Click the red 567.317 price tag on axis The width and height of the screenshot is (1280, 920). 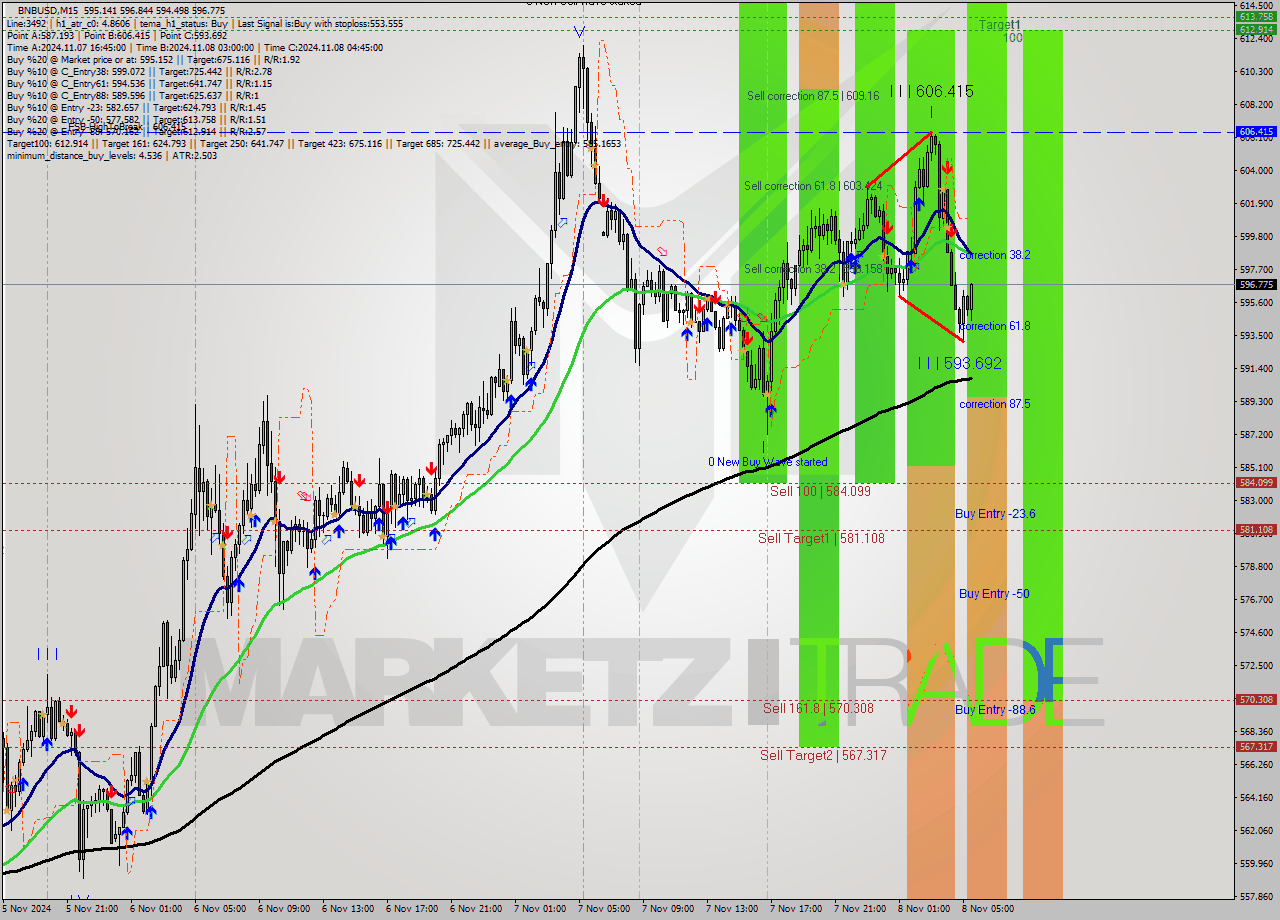pyautogui.click(x=1257, y=746)
